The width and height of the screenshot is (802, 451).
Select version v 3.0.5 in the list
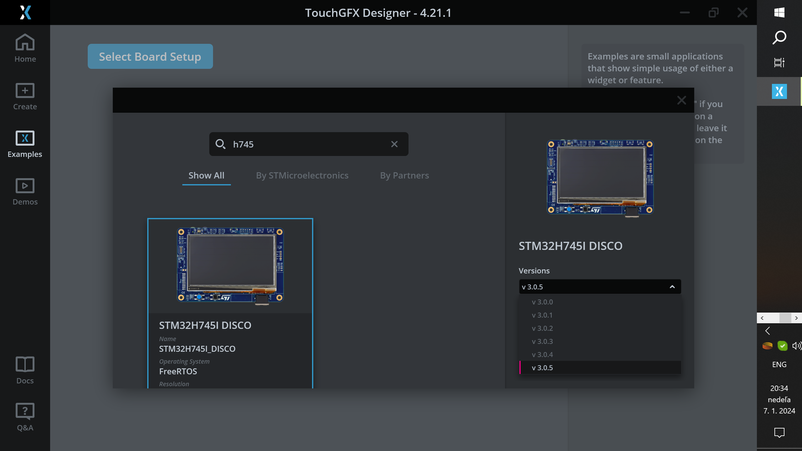click(599, 368)
